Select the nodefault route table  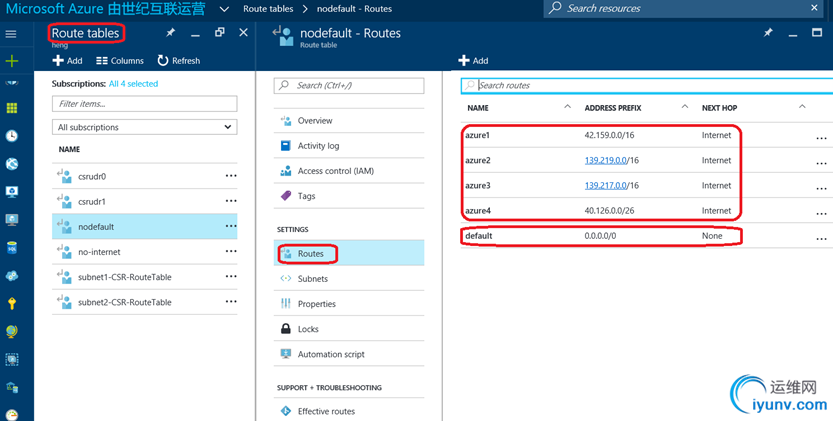pos(144,226)
